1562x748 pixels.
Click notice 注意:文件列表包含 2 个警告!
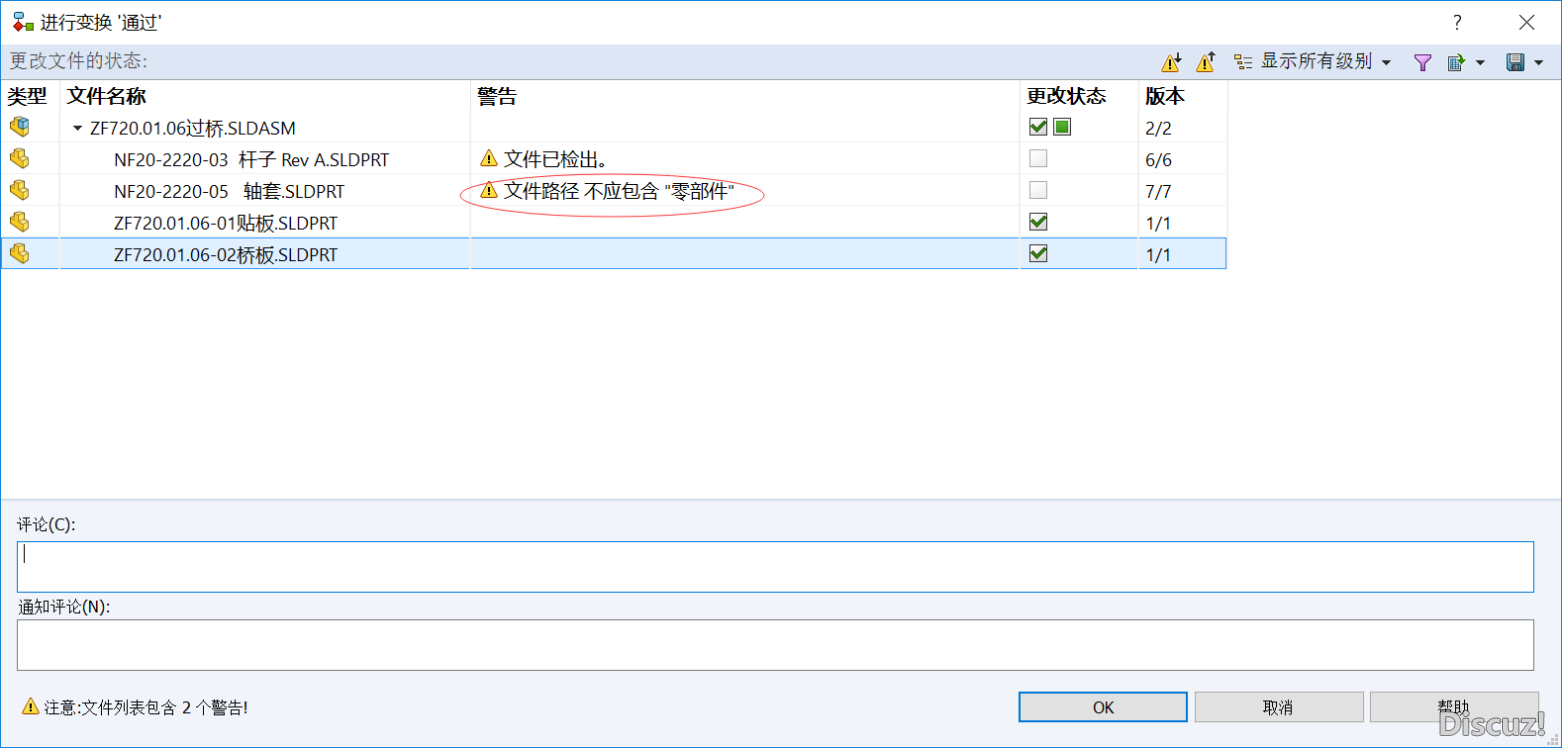click(x=145, y=707)
